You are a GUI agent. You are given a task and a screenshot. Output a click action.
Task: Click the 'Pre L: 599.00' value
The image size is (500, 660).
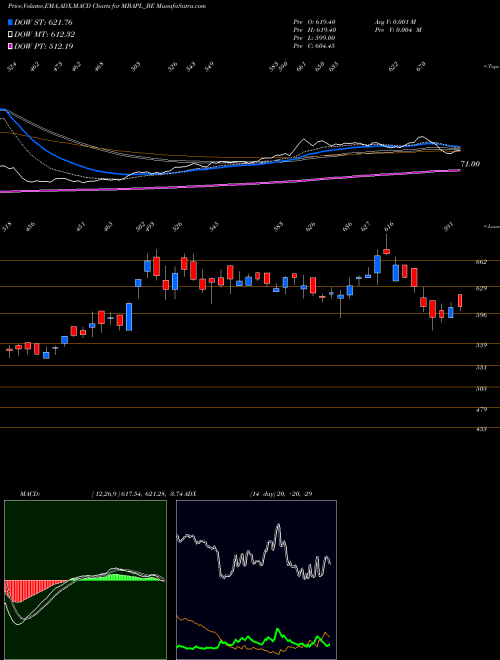click(314, 38)
